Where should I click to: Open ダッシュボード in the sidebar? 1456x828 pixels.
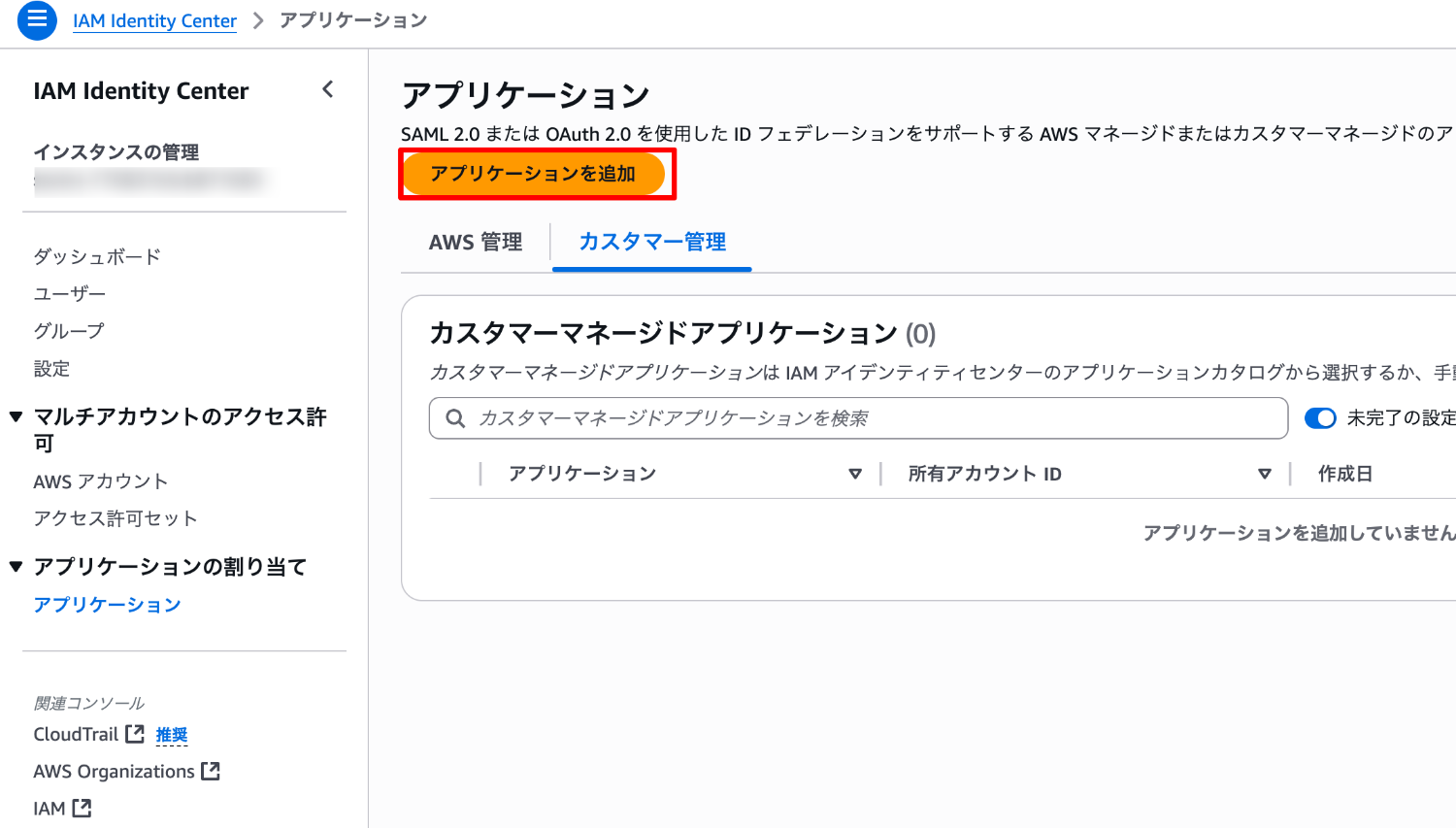tap(97, 256)
